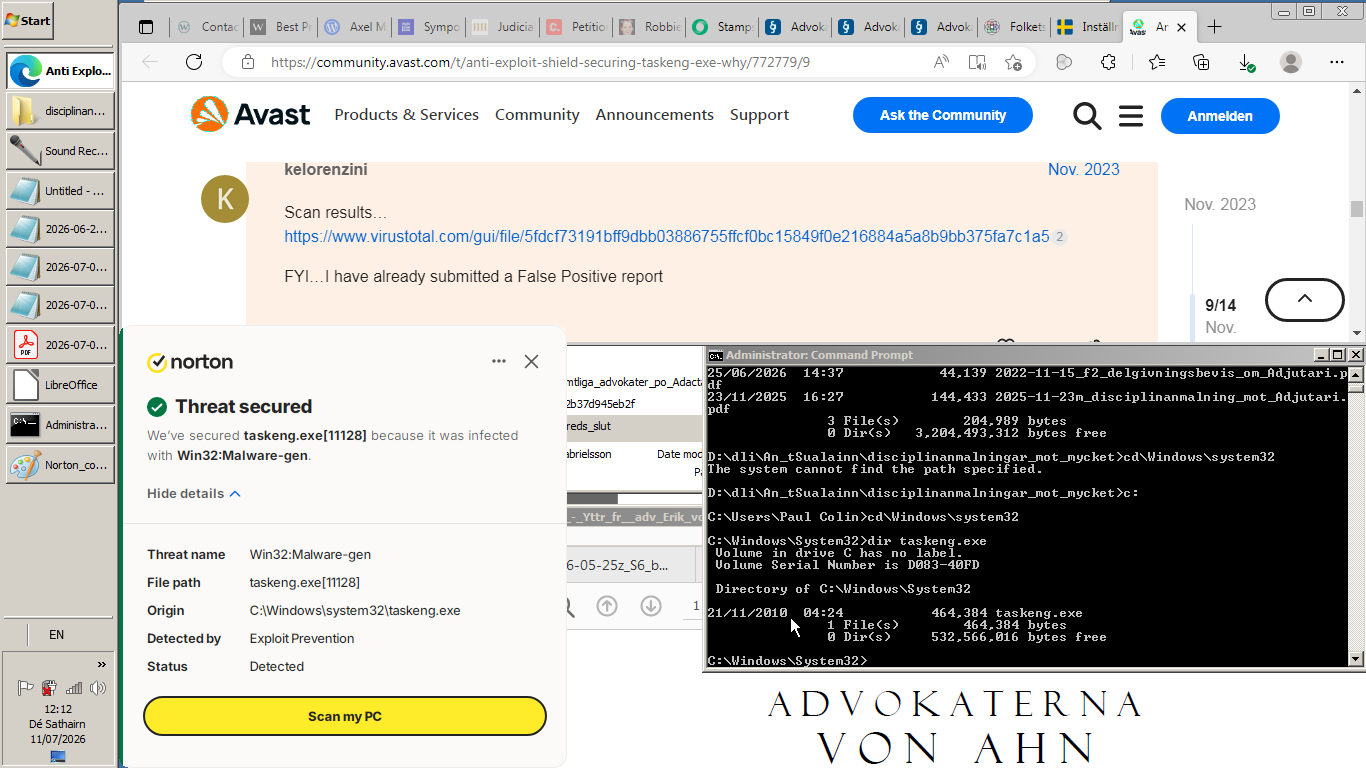
Task: Click the Action Center flag tray icon
Action: click(x=26, y=688)
